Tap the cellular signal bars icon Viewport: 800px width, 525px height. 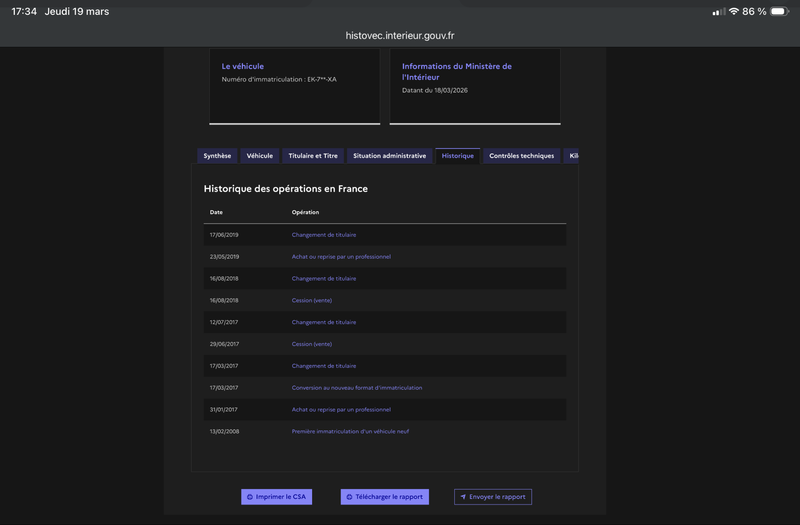[718, 12]
